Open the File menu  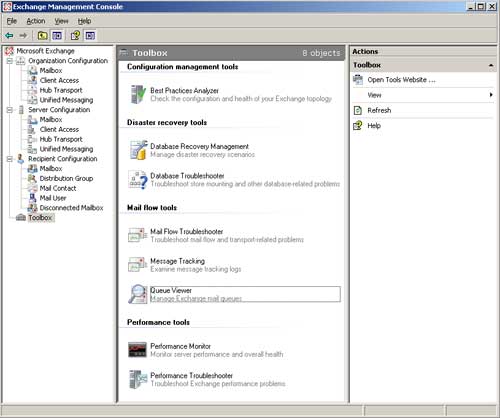click(12, 21)
